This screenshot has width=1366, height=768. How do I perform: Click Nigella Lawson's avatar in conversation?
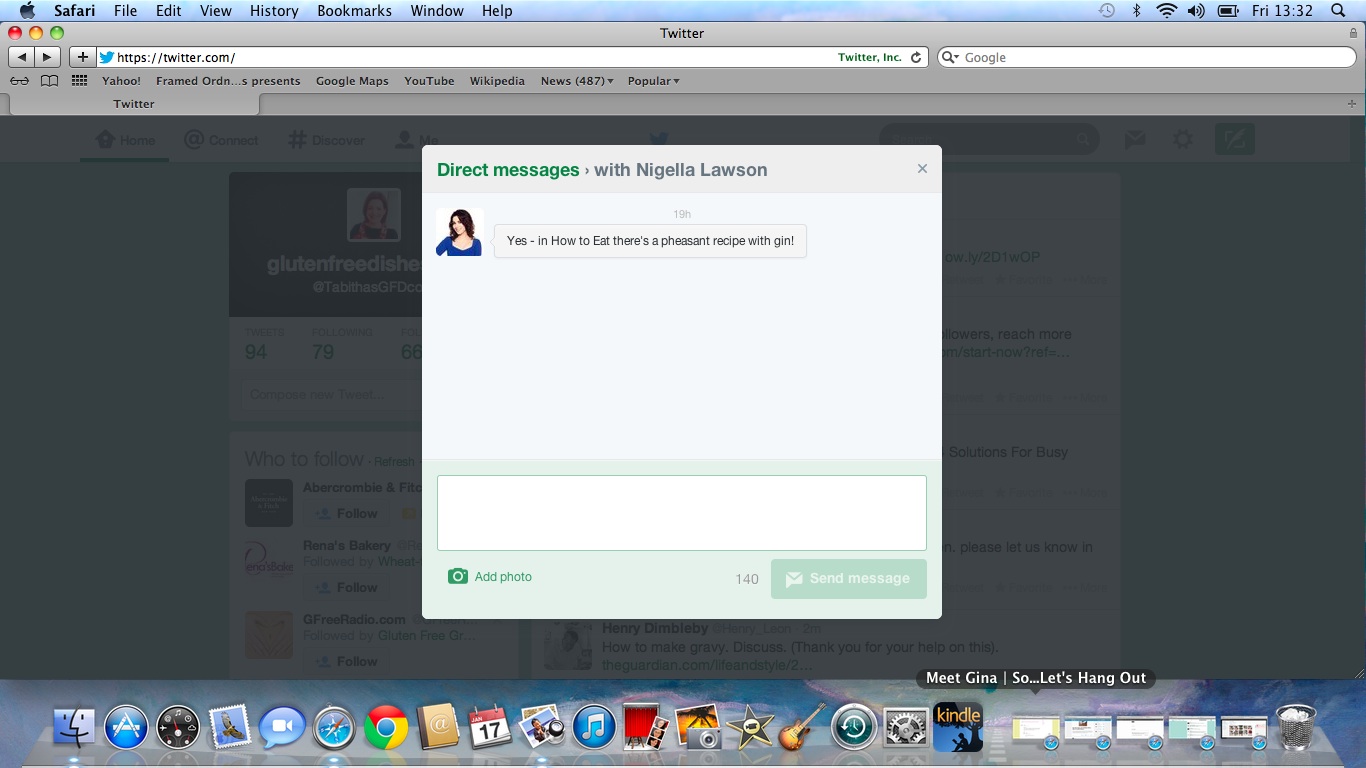pyautogui.click(x=460, y=232)
